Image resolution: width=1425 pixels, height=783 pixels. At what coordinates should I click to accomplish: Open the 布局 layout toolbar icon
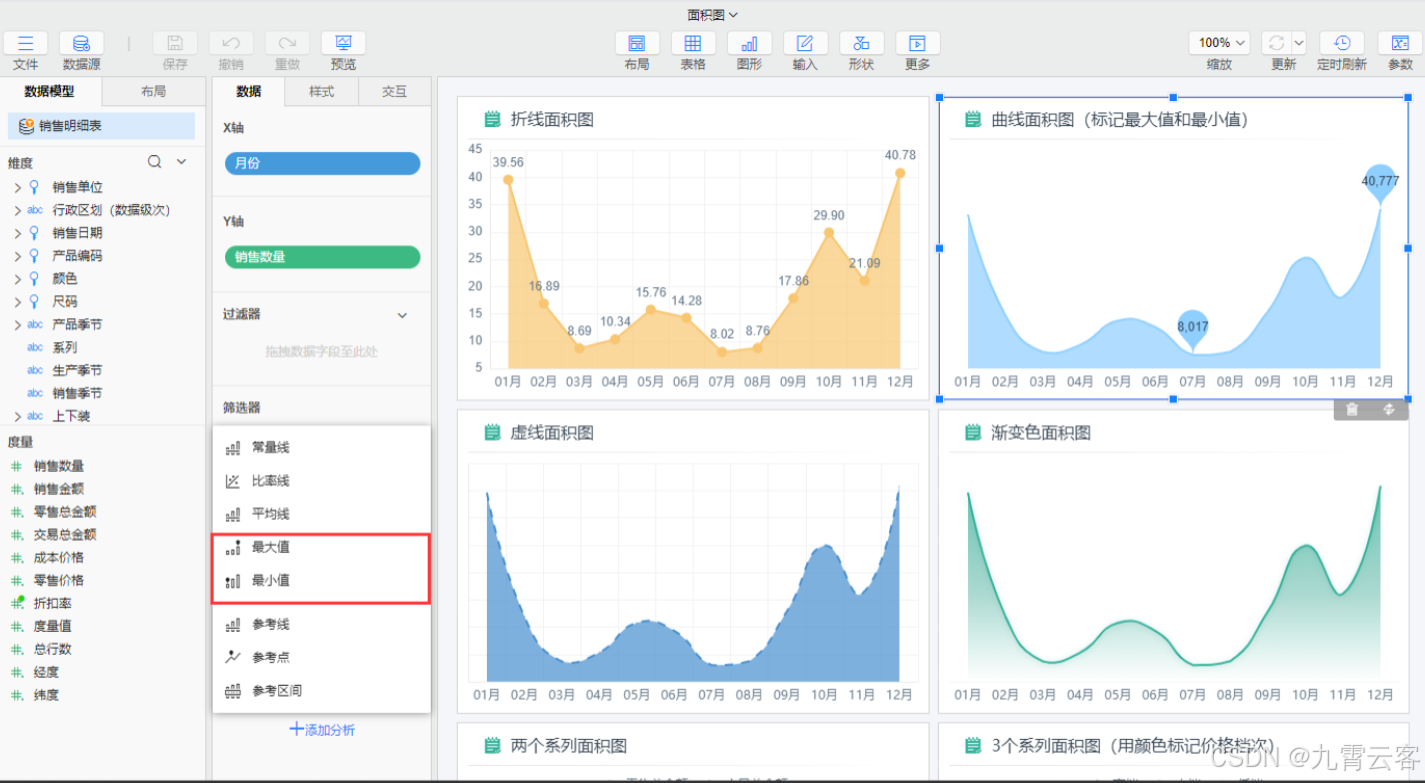click(636, 43)
